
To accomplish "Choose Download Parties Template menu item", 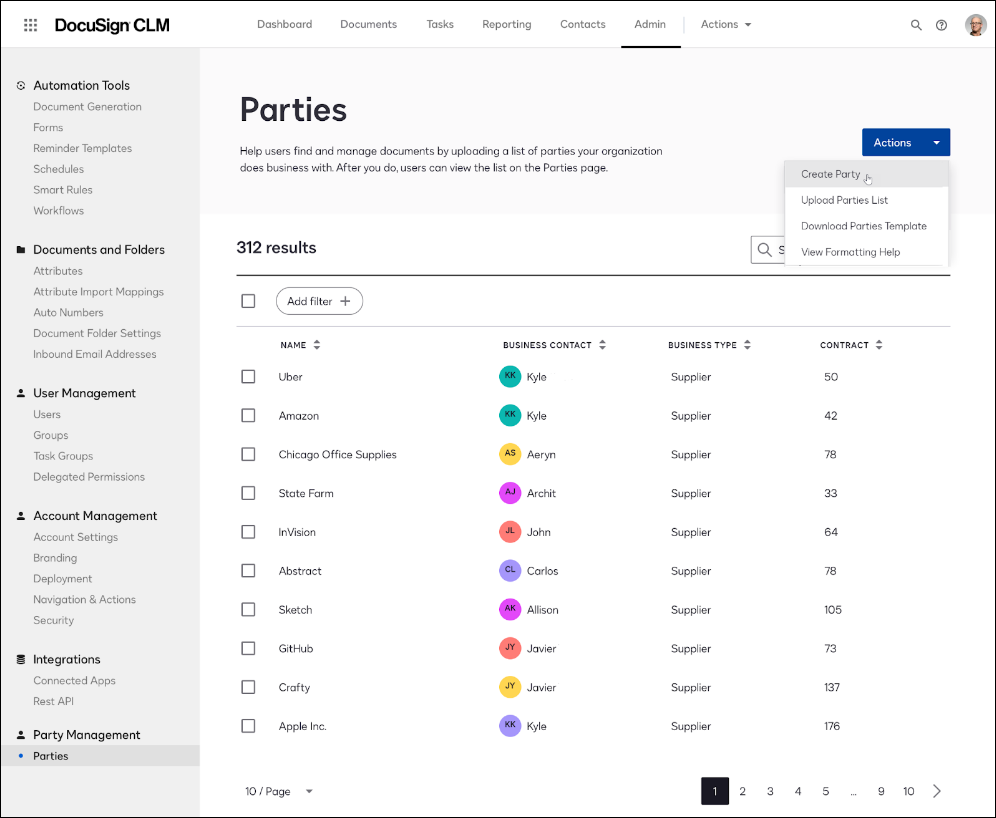I will click(x=866, y=226).
